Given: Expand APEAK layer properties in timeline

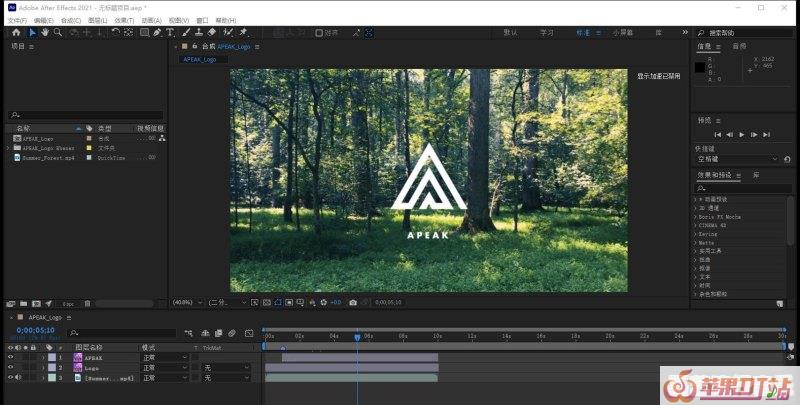Looking at the screenshot, I should pyautogui.click(x=43, y=358).
